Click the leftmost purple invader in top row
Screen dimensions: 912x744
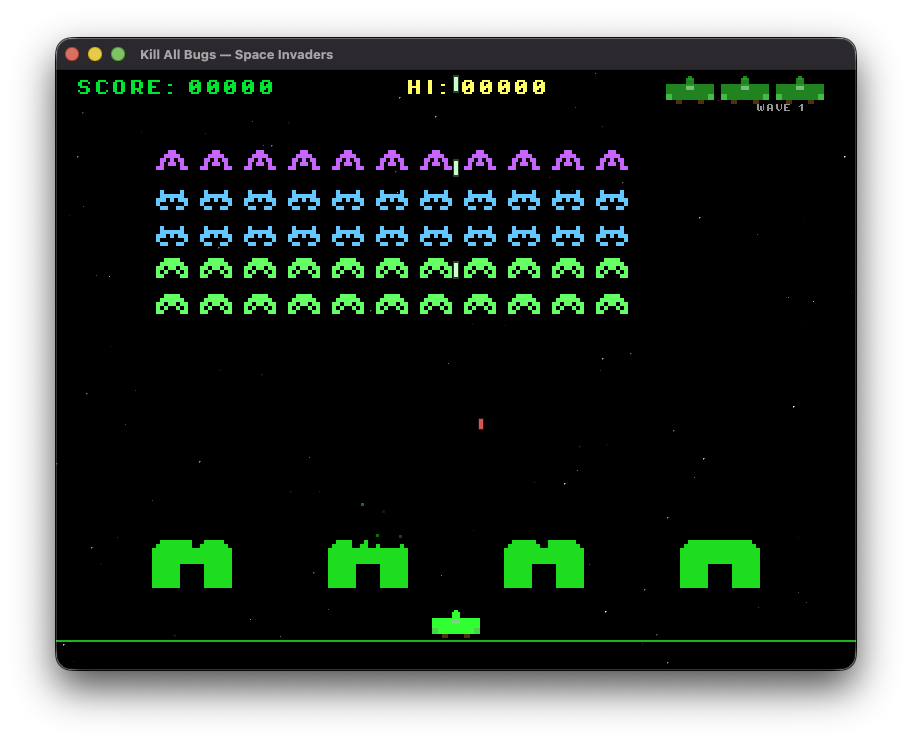pos(172,160)
